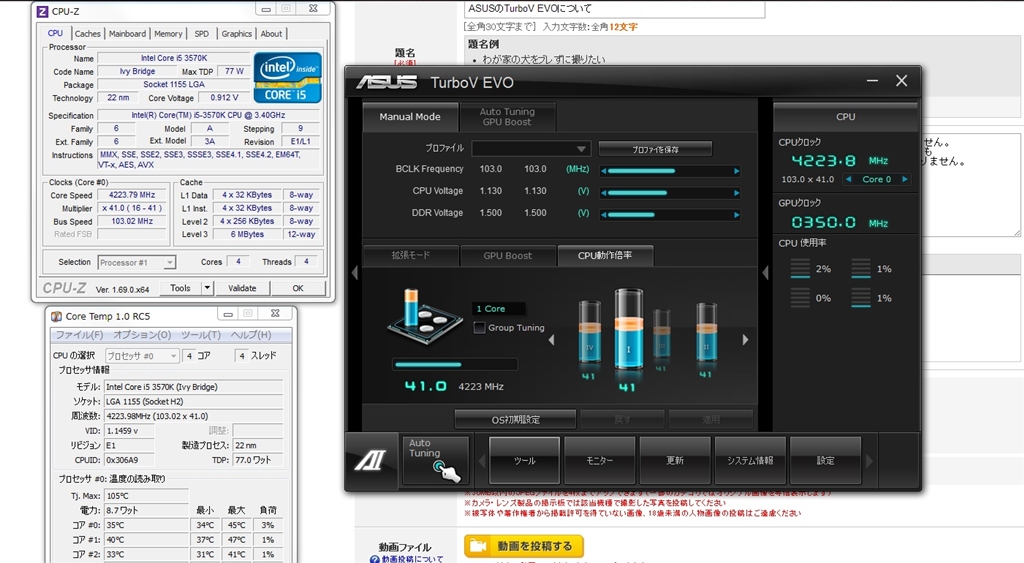1024x563 pixels.
Task: Click the 動画を投稿する button
Action: 524,545
